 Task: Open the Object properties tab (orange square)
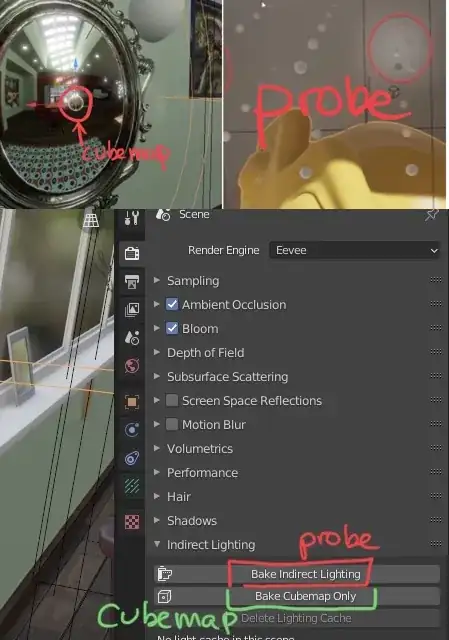tap(131, 402)
